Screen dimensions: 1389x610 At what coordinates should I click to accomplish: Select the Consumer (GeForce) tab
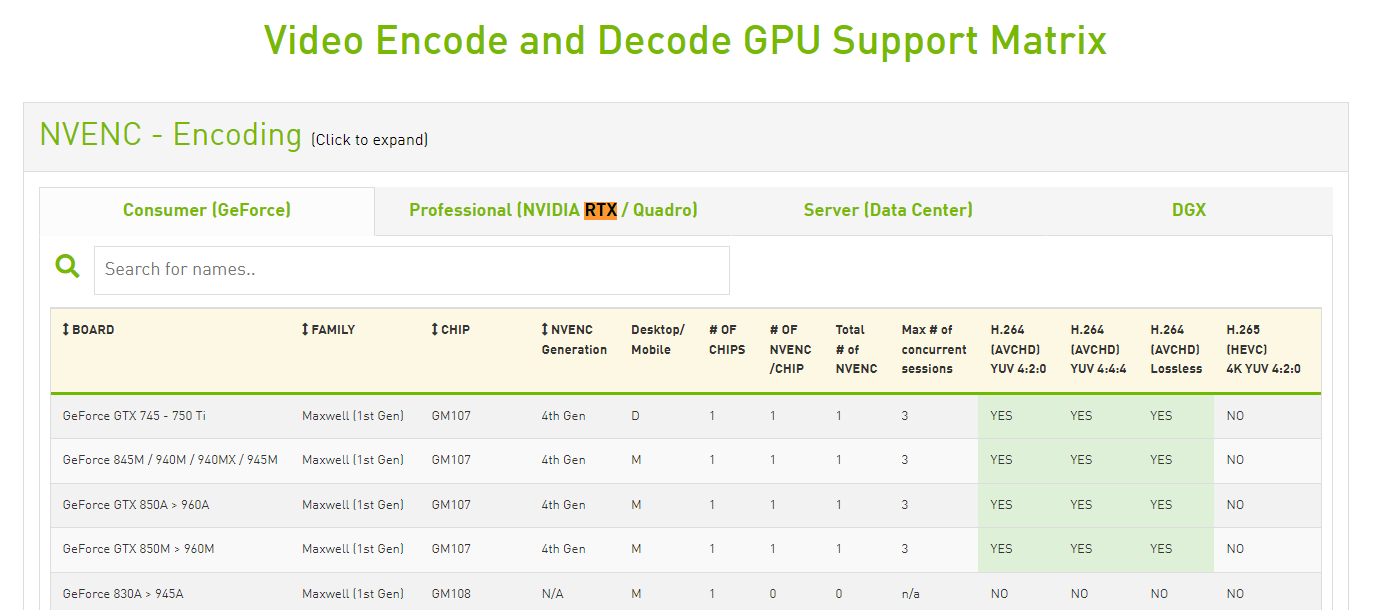point(206,210)
